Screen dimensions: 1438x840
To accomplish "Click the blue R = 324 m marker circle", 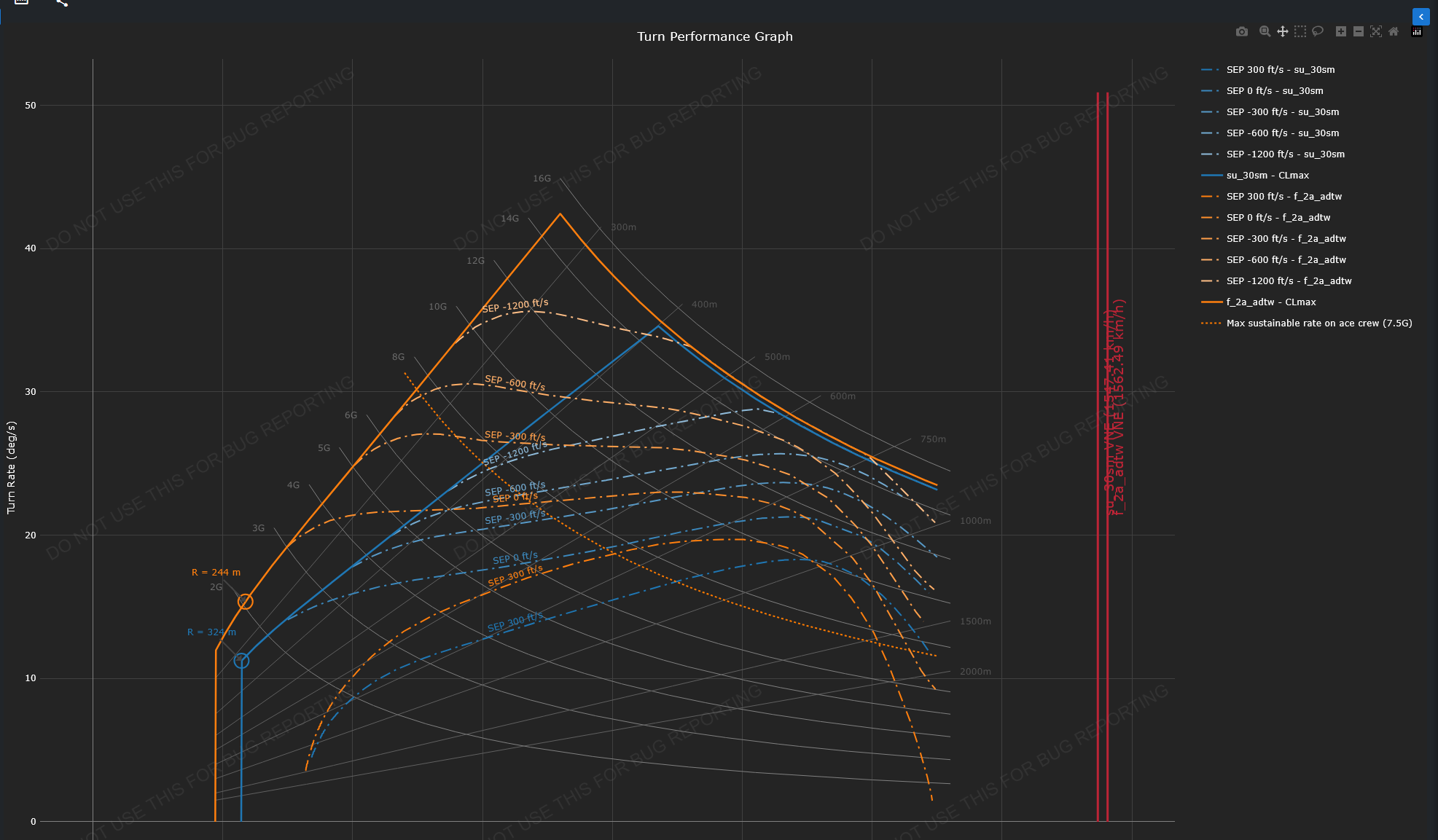I will pyautogui.click(x=241, y=661).
